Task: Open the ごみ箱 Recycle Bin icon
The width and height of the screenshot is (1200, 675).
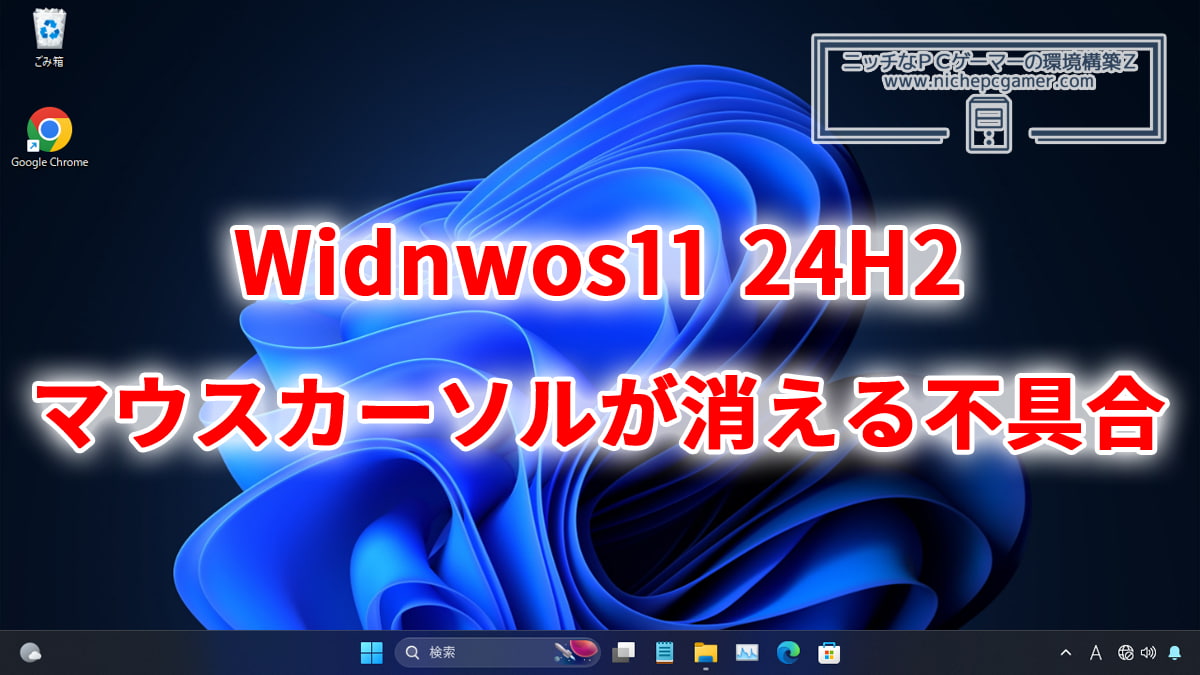Action: coord(48,39)
